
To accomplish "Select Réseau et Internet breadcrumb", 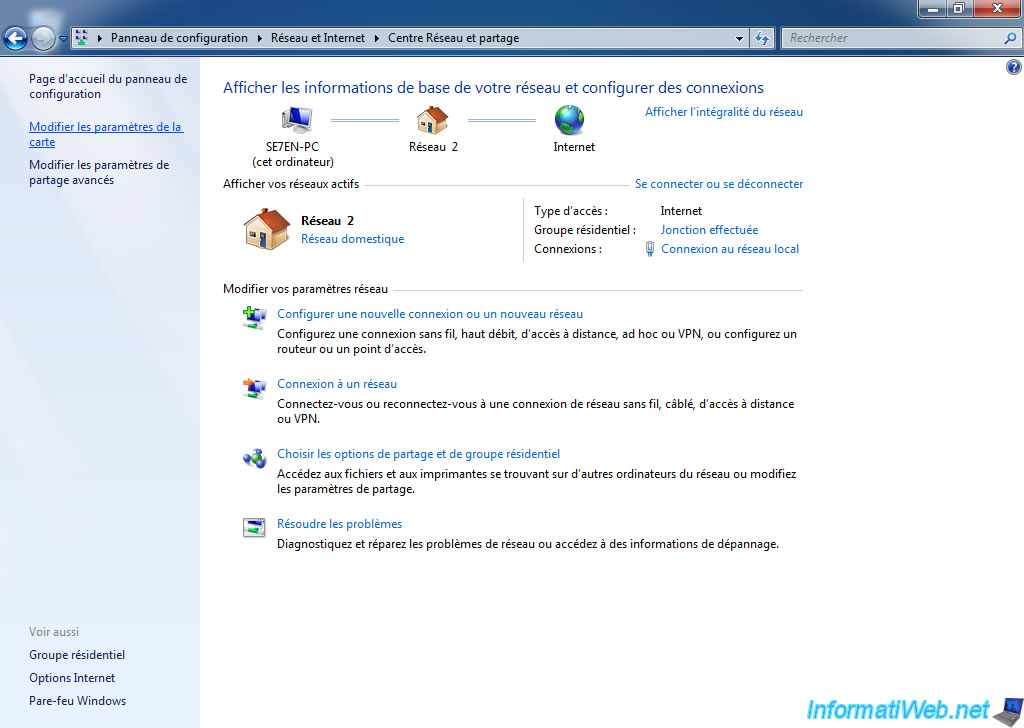I will (x=318, y=38).
